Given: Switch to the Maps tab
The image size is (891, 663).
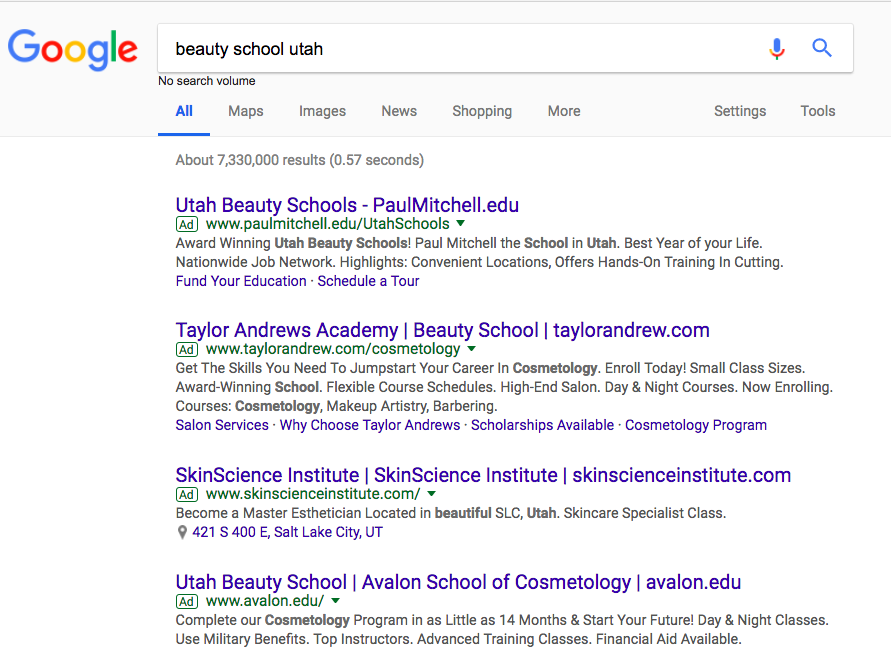Looking at the screenshot, I should point(245,111).
